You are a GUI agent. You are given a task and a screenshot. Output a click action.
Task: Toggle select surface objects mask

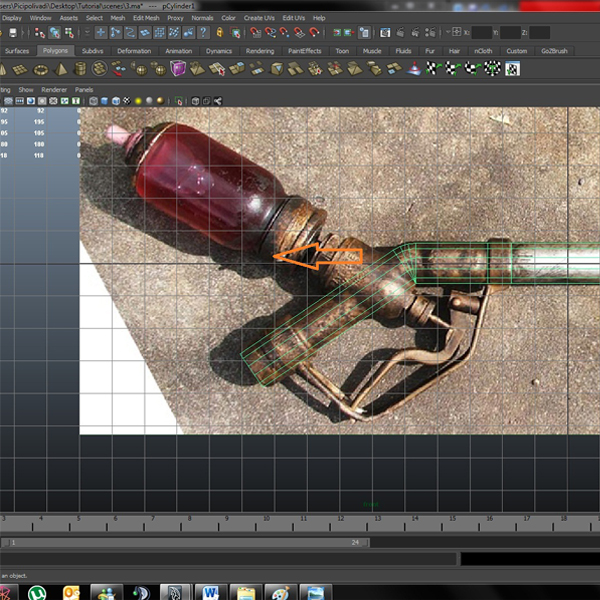[145, 33]
